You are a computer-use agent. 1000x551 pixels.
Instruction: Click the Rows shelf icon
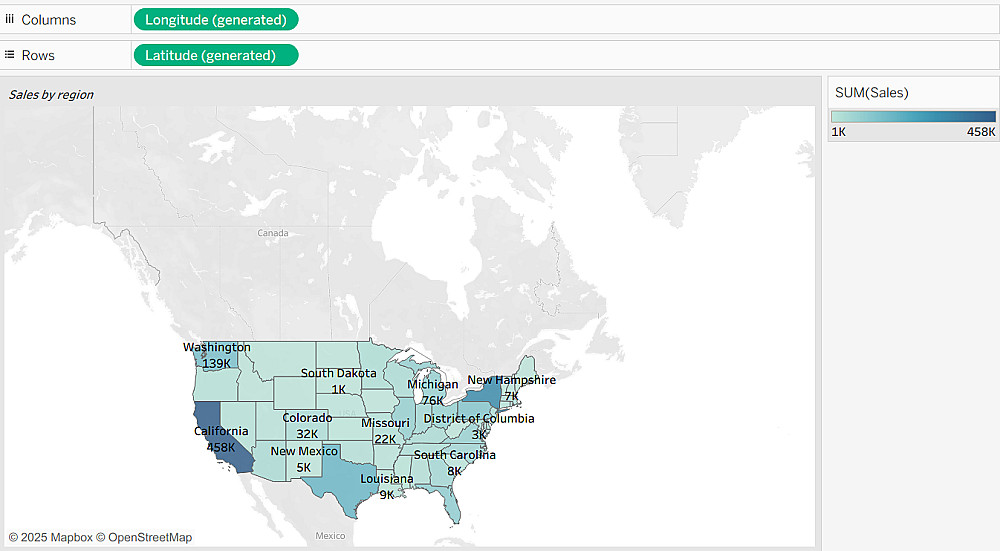[x=10, y=55]
